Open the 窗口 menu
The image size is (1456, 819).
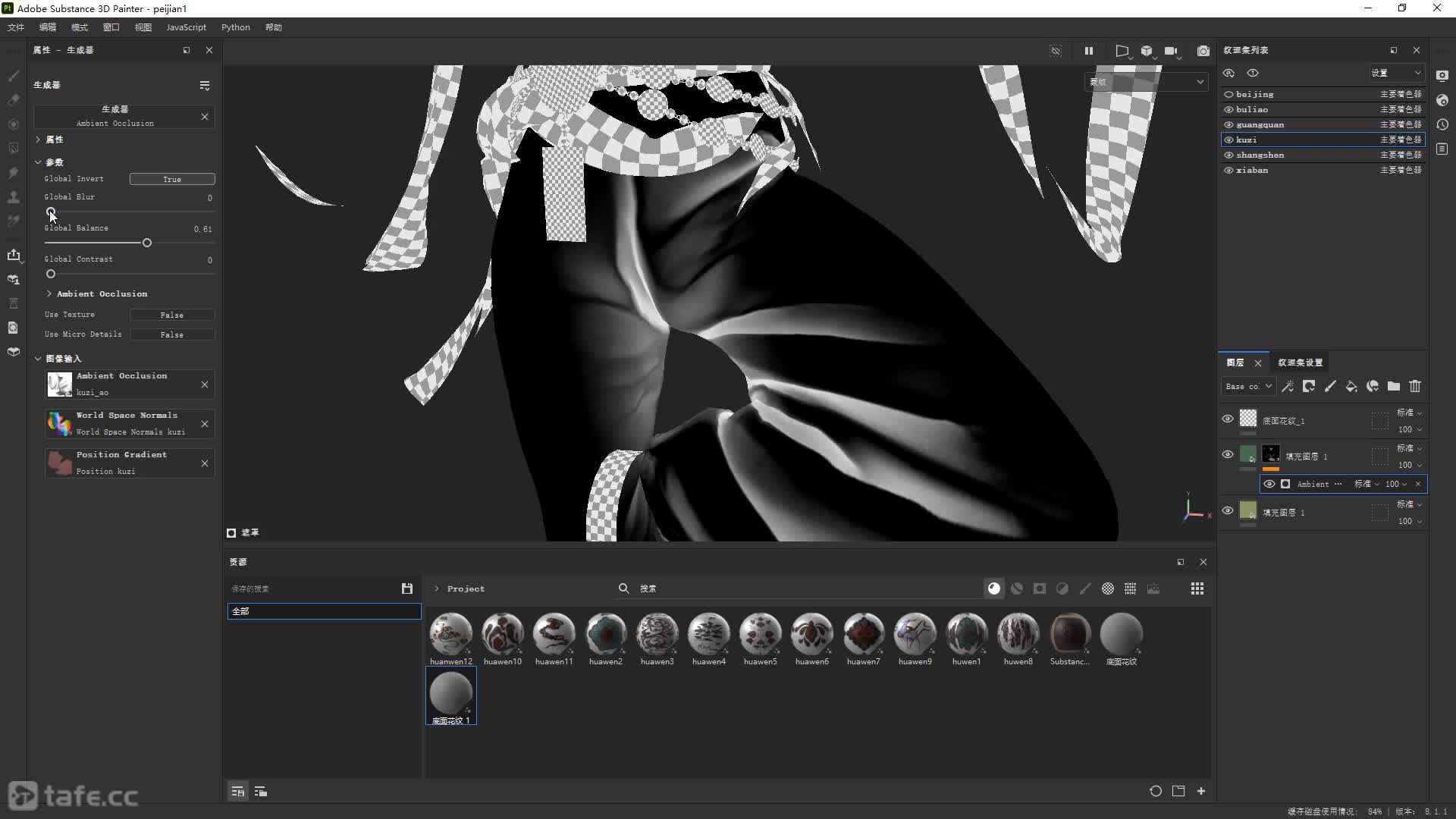111,27
